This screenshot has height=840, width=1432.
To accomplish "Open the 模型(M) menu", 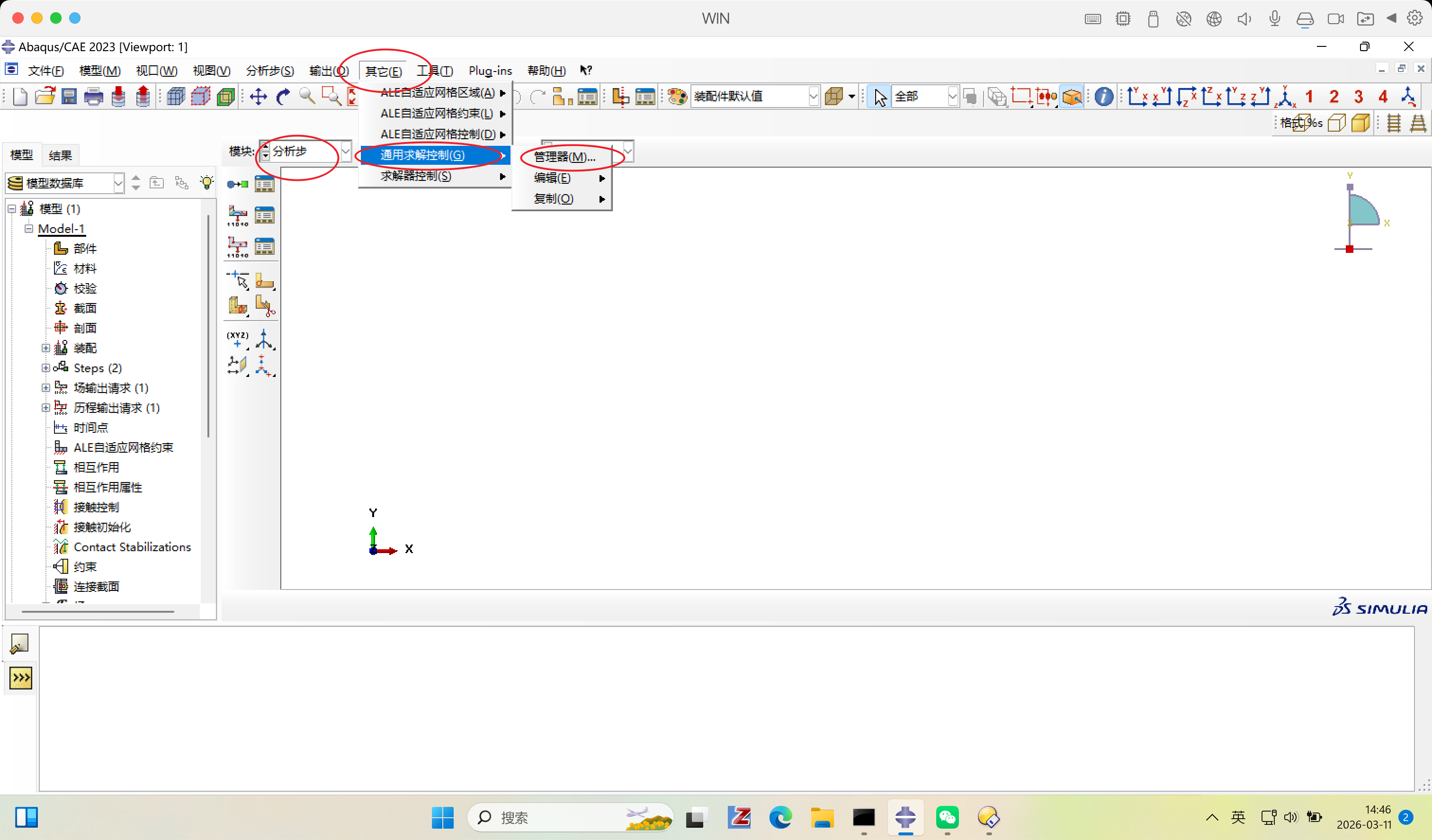I will tap(100, 71).
